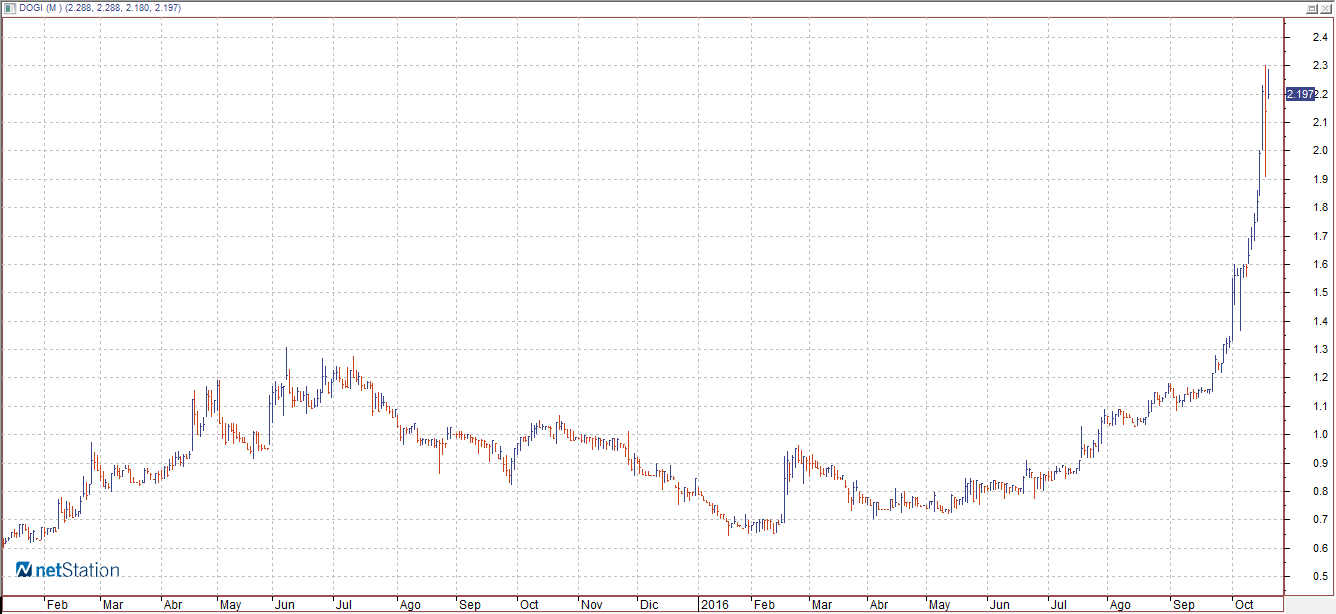The image size is (1336, 614).
Task: Click the Nov month label on time axis
Action: pos(592,605)
